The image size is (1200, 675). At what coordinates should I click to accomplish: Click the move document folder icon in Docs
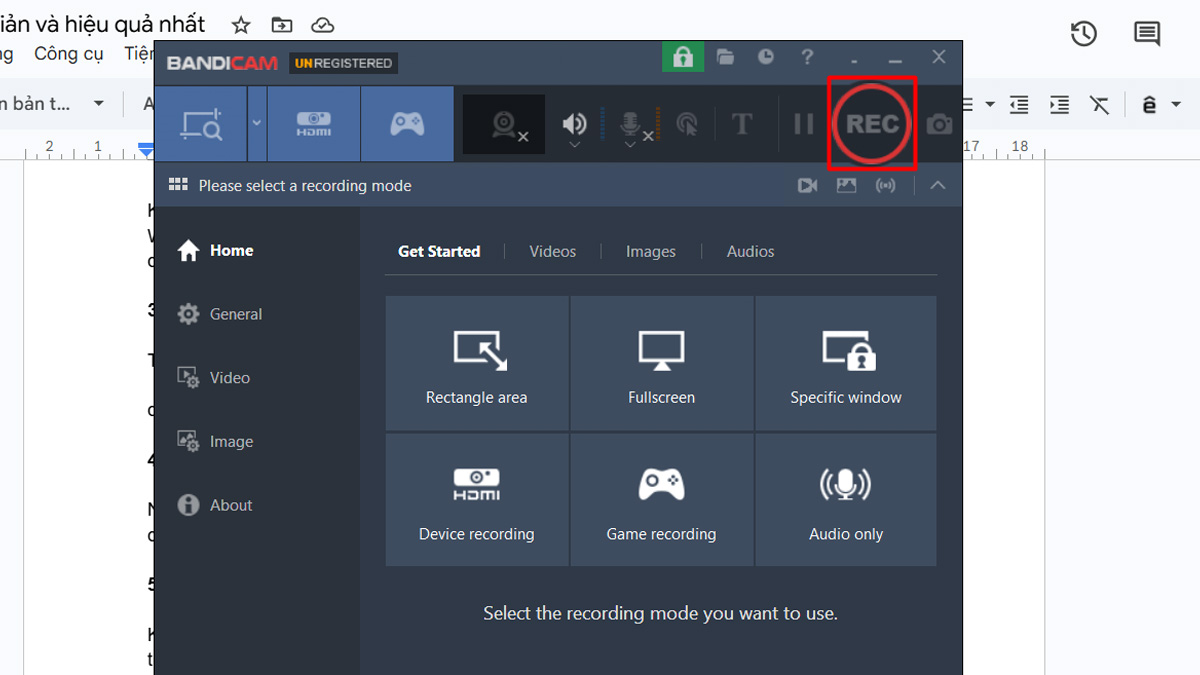click(282, 25)
